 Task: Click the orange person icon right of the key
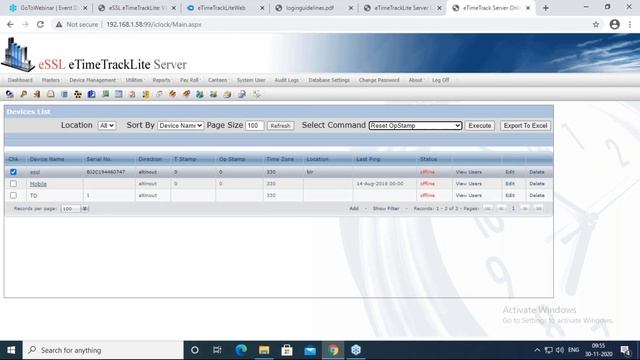click(37, 94)
